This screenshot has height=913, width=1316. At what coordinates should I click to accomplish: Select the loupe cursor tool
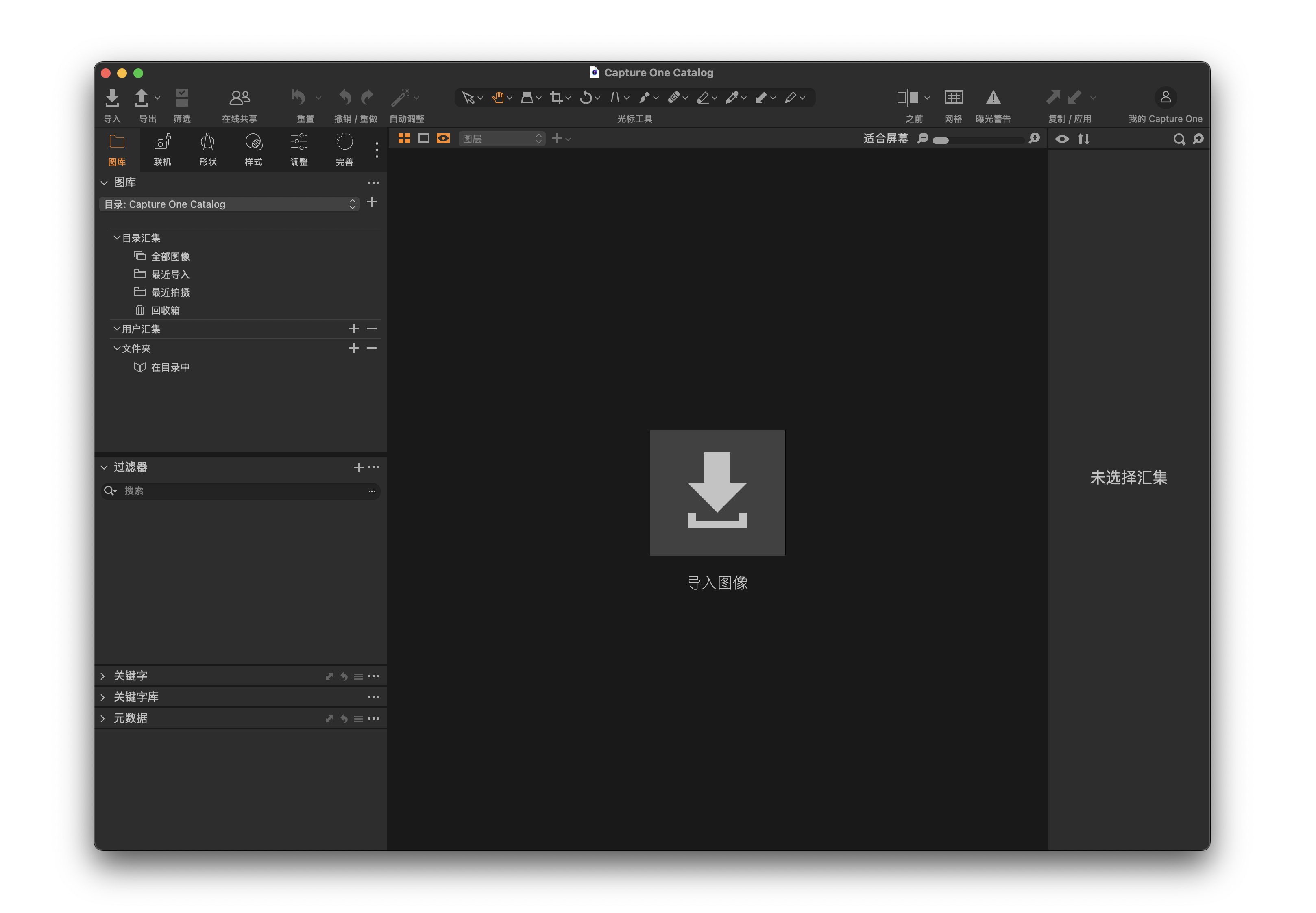tap(527, 98)
